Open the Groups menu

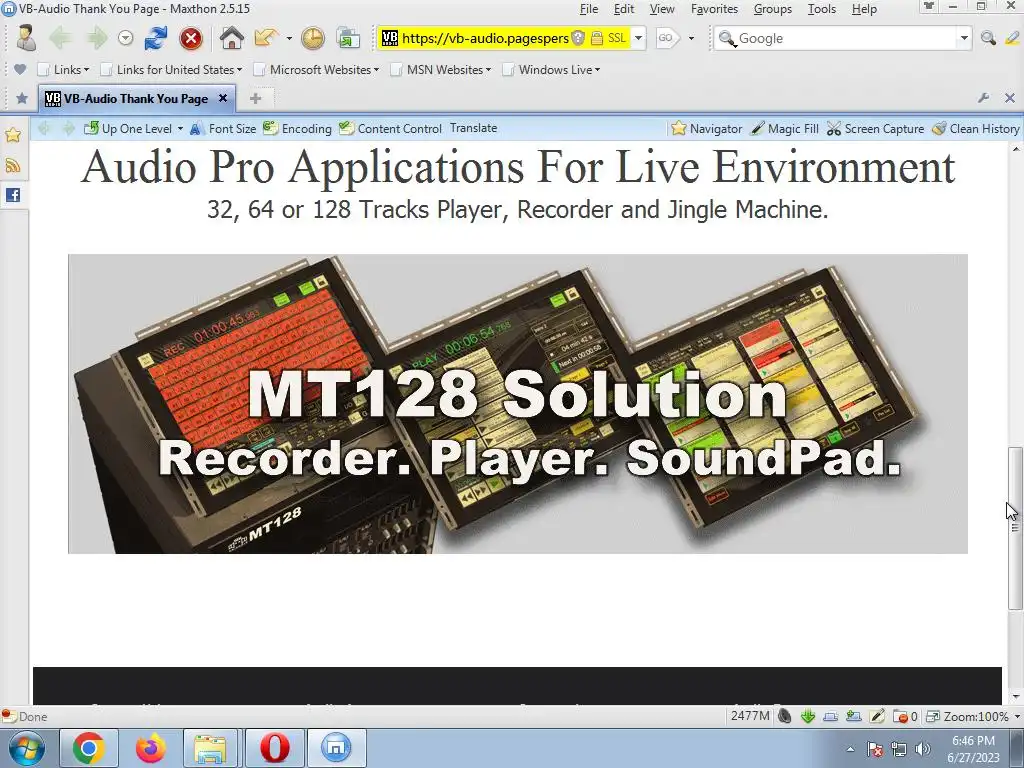(773, 9)
